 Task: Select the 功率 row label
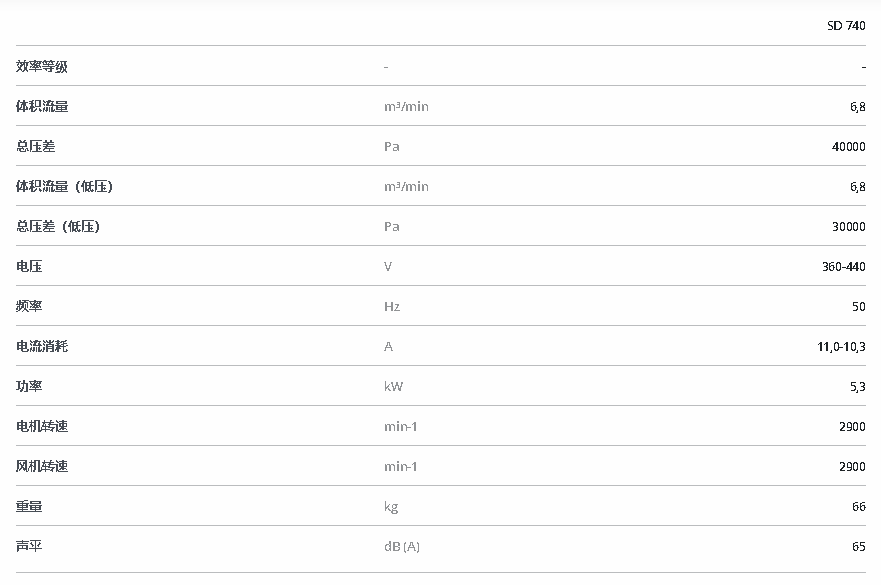[x=29, y=386]
